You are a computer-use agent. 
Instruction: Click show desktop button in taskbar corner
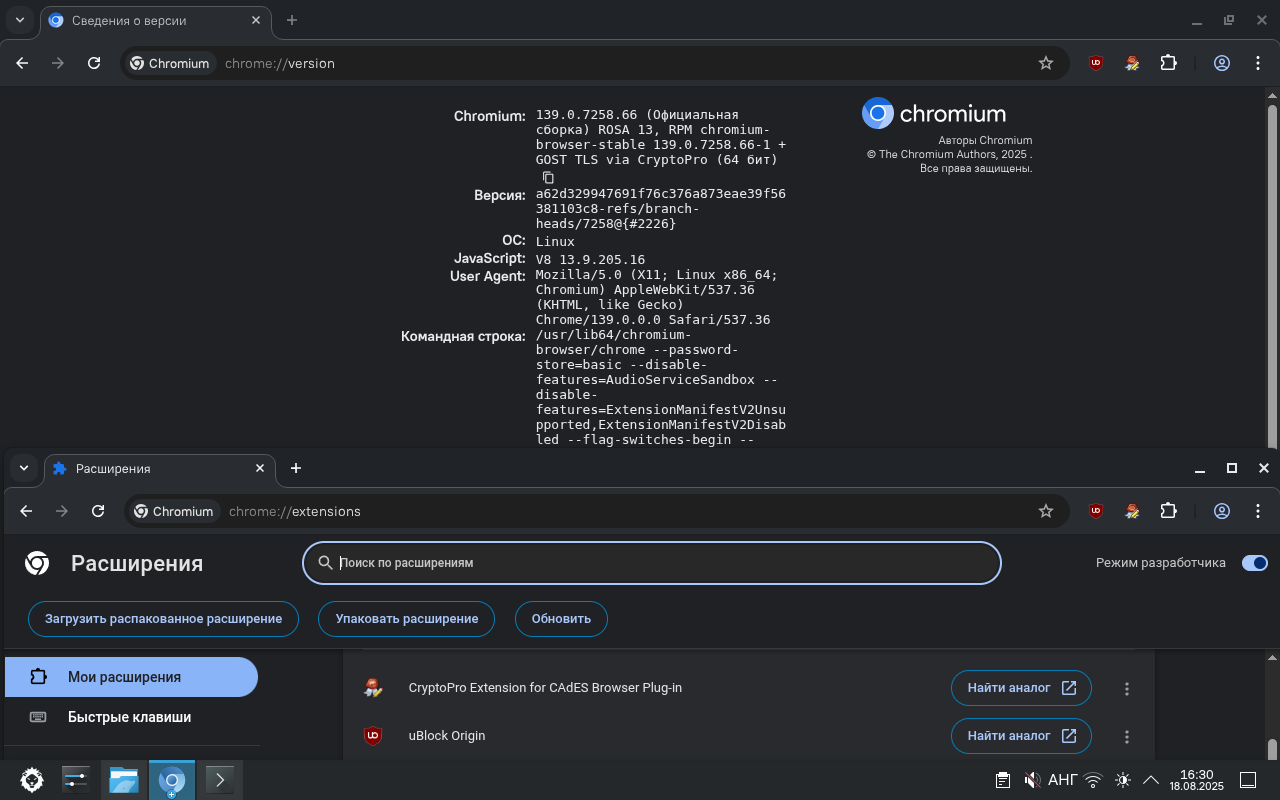pos(1248,780)
